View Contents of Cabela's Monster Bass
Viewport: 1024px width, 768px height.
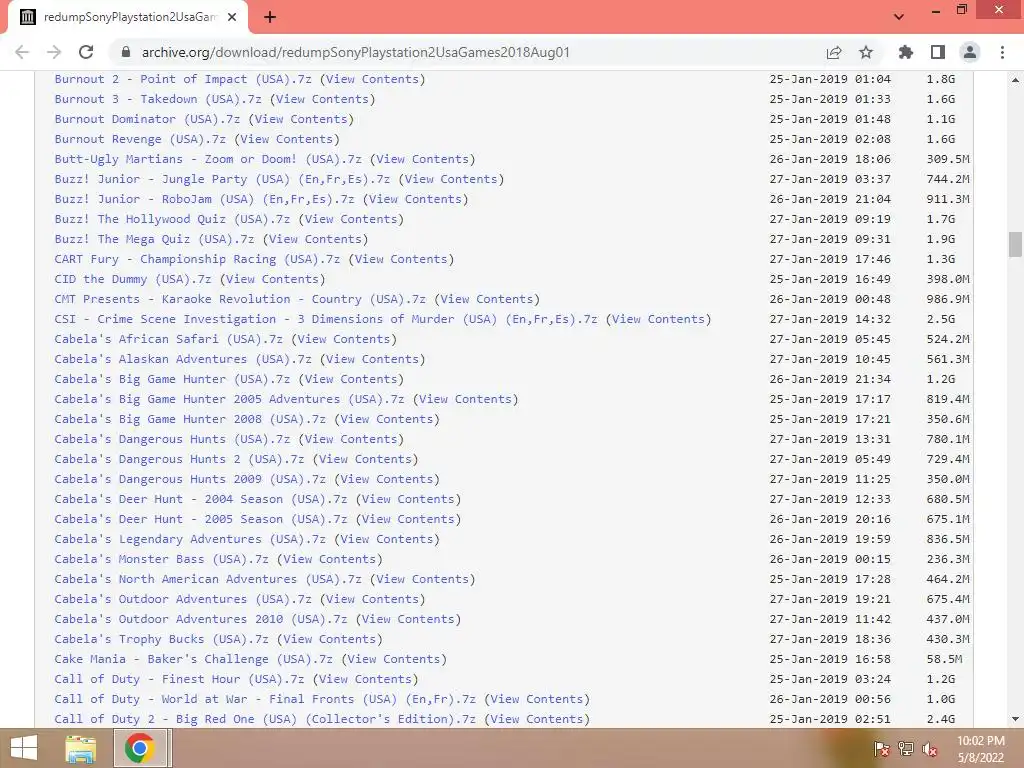pos(330,559)
